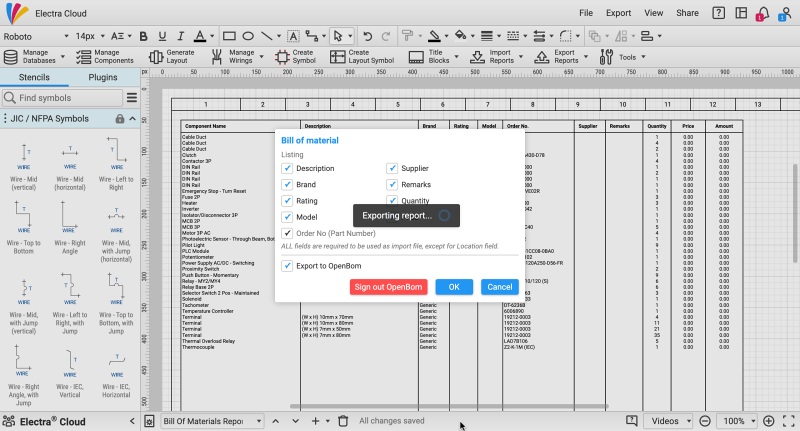Open the Videos dropdown

pos(668,421)
